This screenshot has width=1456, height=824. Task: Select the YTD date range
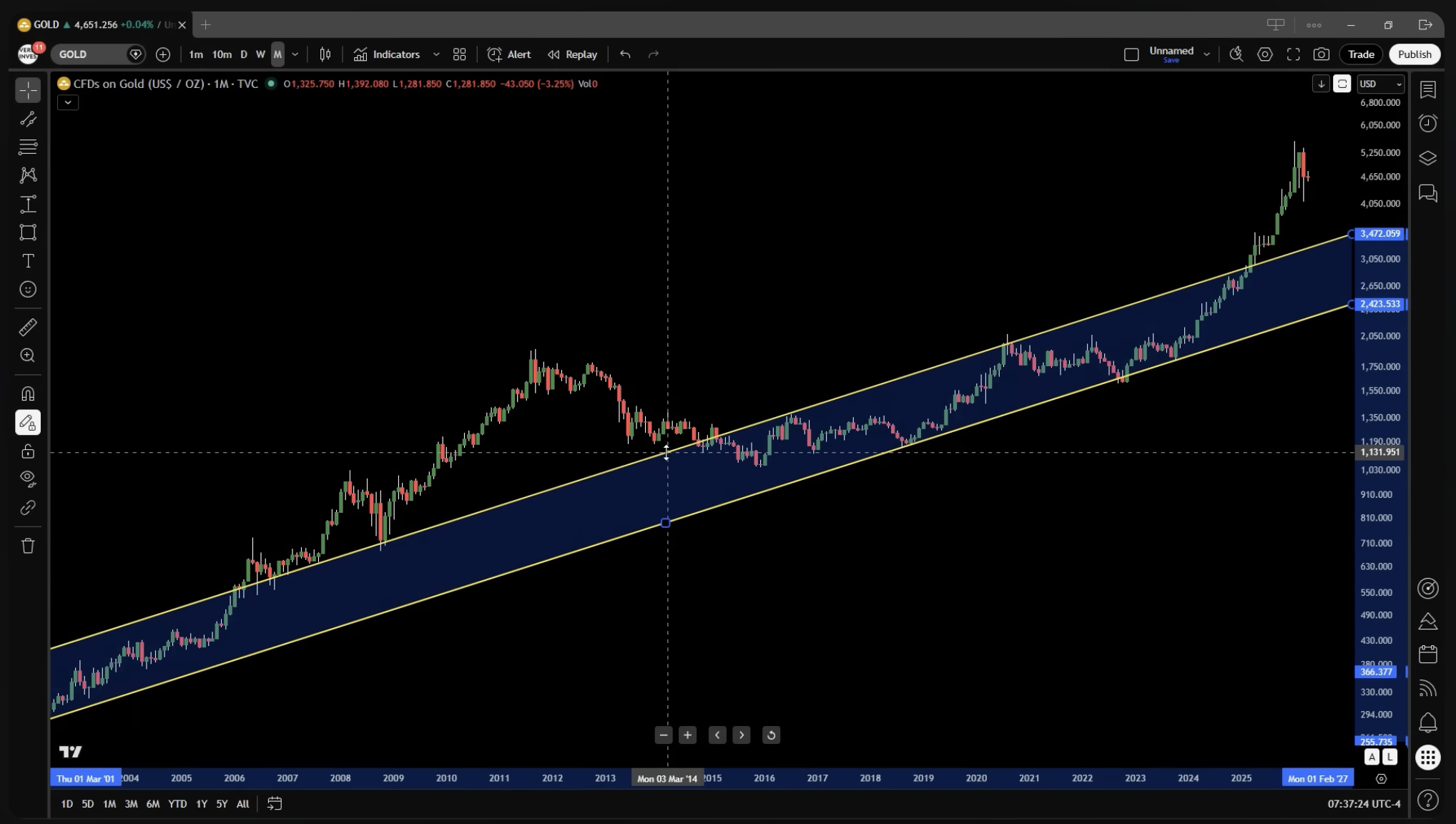(x=177, y=804)
